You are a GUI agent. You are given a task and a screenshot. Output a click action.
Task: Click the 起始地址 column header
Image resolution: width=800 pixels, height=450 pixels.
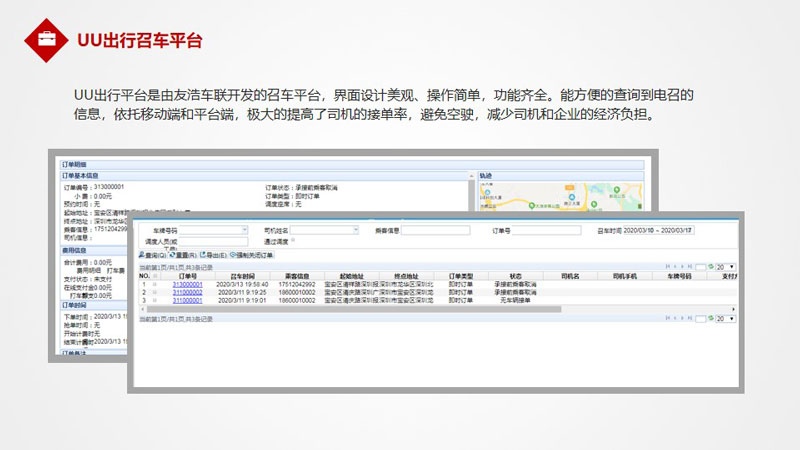tap(352, 276)
